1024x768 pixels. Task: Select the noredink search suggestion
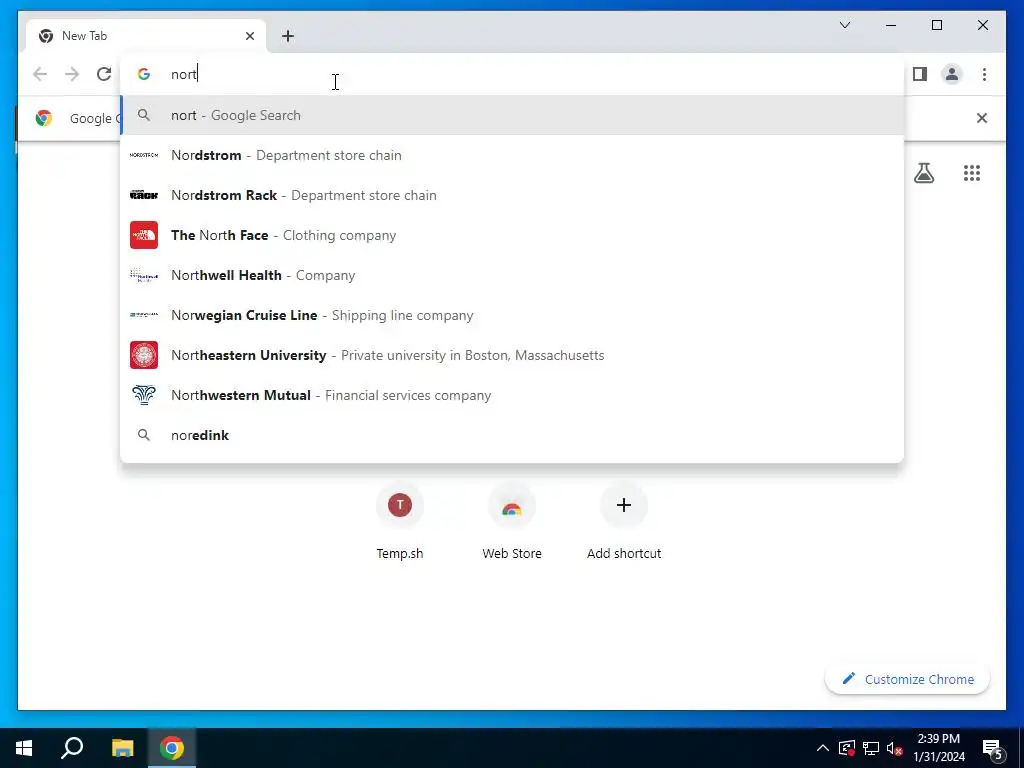512,435
